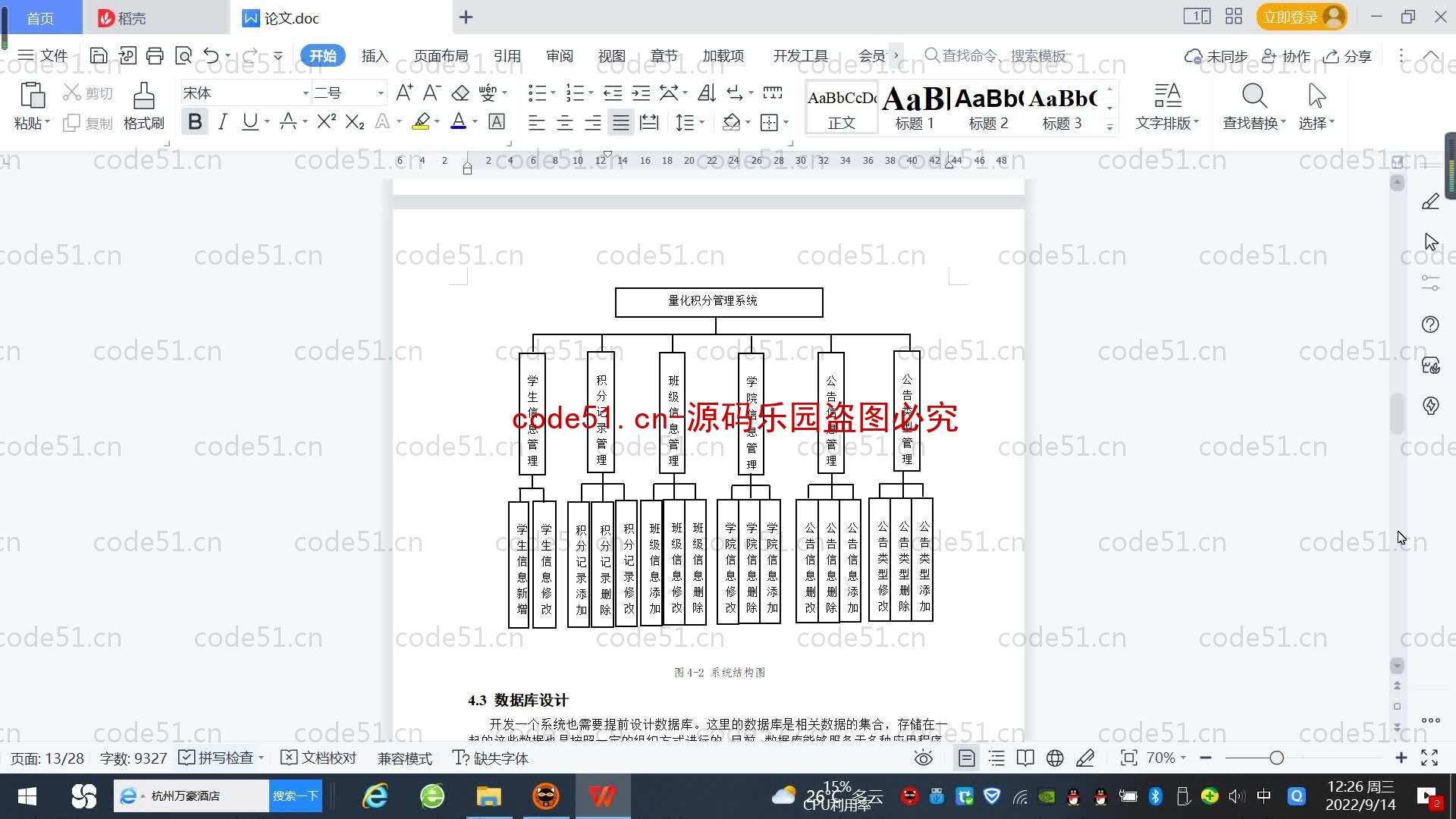Open the 章节 ribbon tab
Image resolution: width=1456 pixels, height=819 pixels.
(x=665, y=55)
